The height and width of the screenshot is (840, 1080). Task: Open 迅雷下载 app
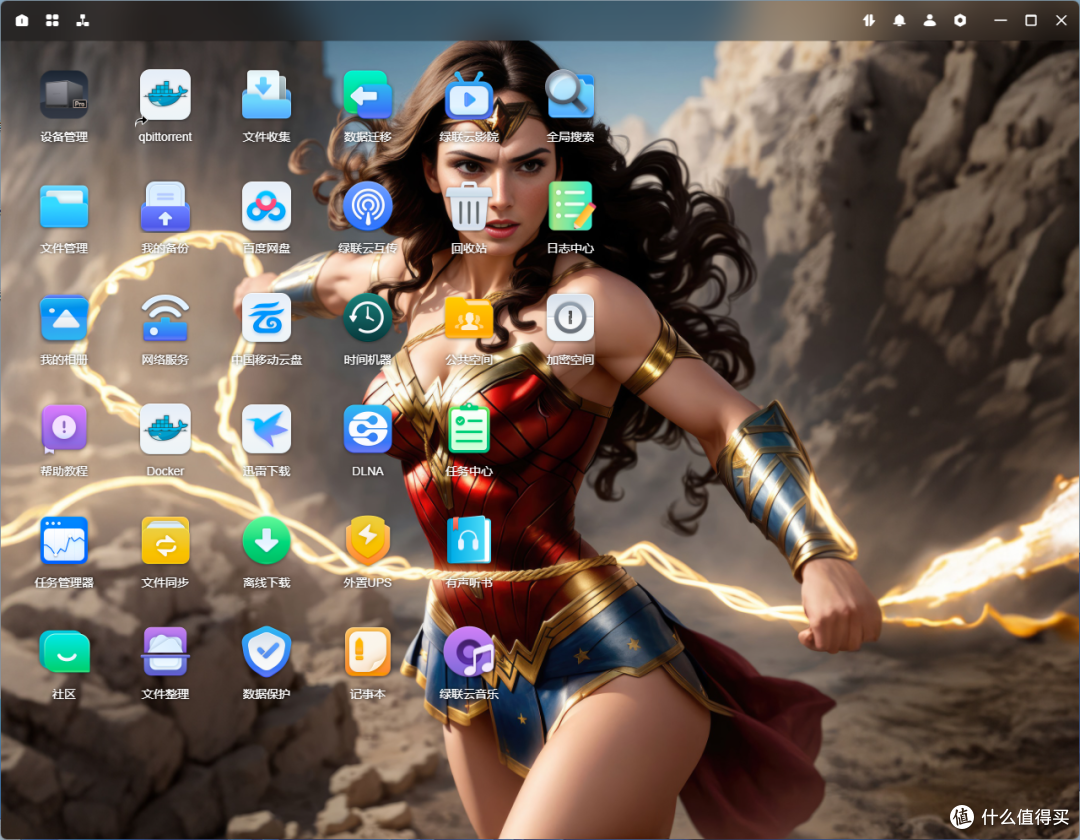pos(267,430)
